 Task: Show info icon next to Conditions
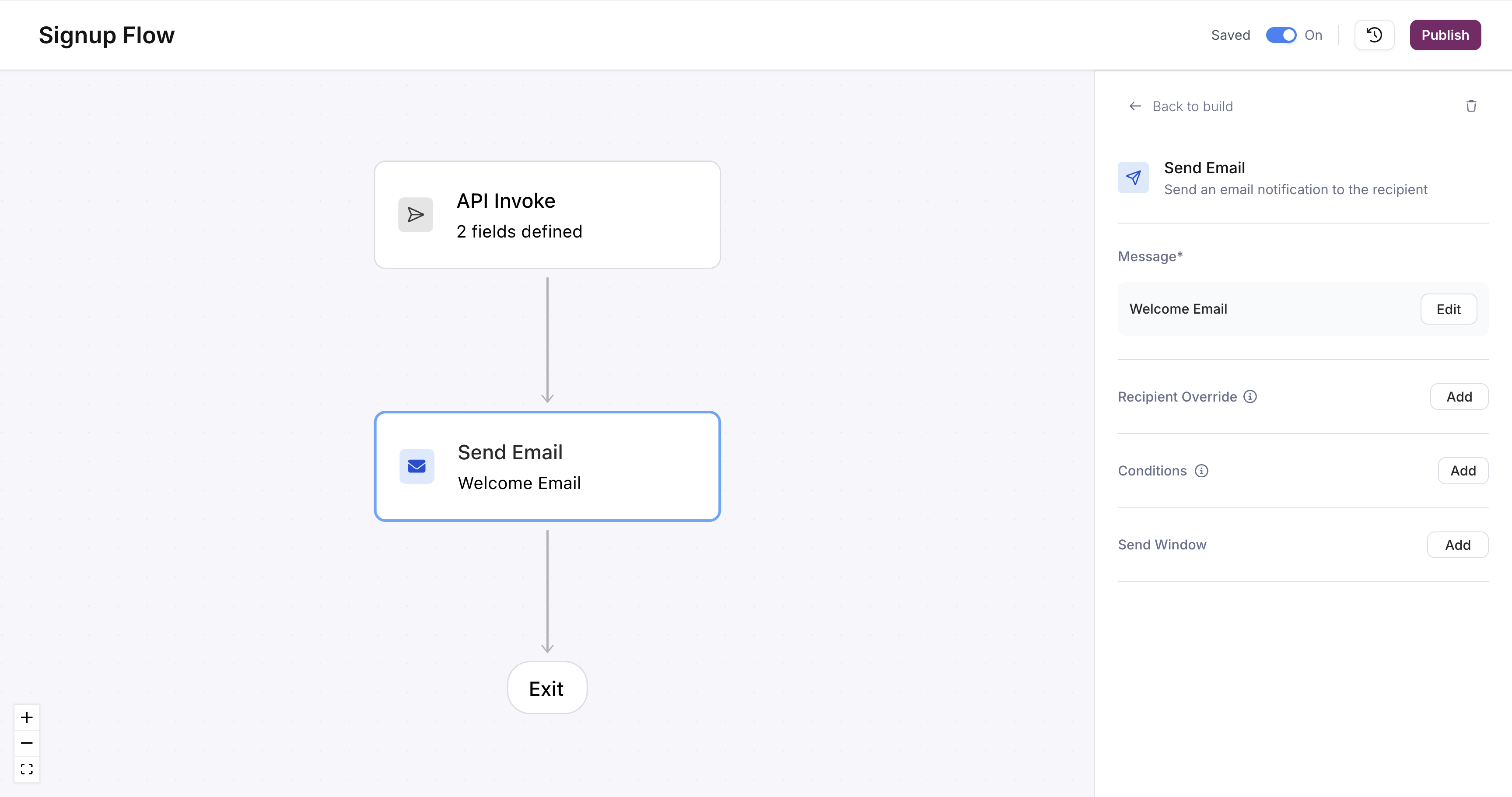tap(1201, 471)
